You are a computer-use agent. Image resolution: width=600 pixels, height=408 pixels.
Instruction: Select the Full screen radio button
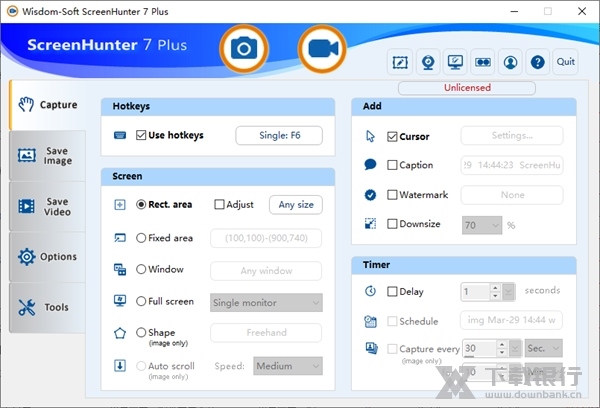coord(142,301)
